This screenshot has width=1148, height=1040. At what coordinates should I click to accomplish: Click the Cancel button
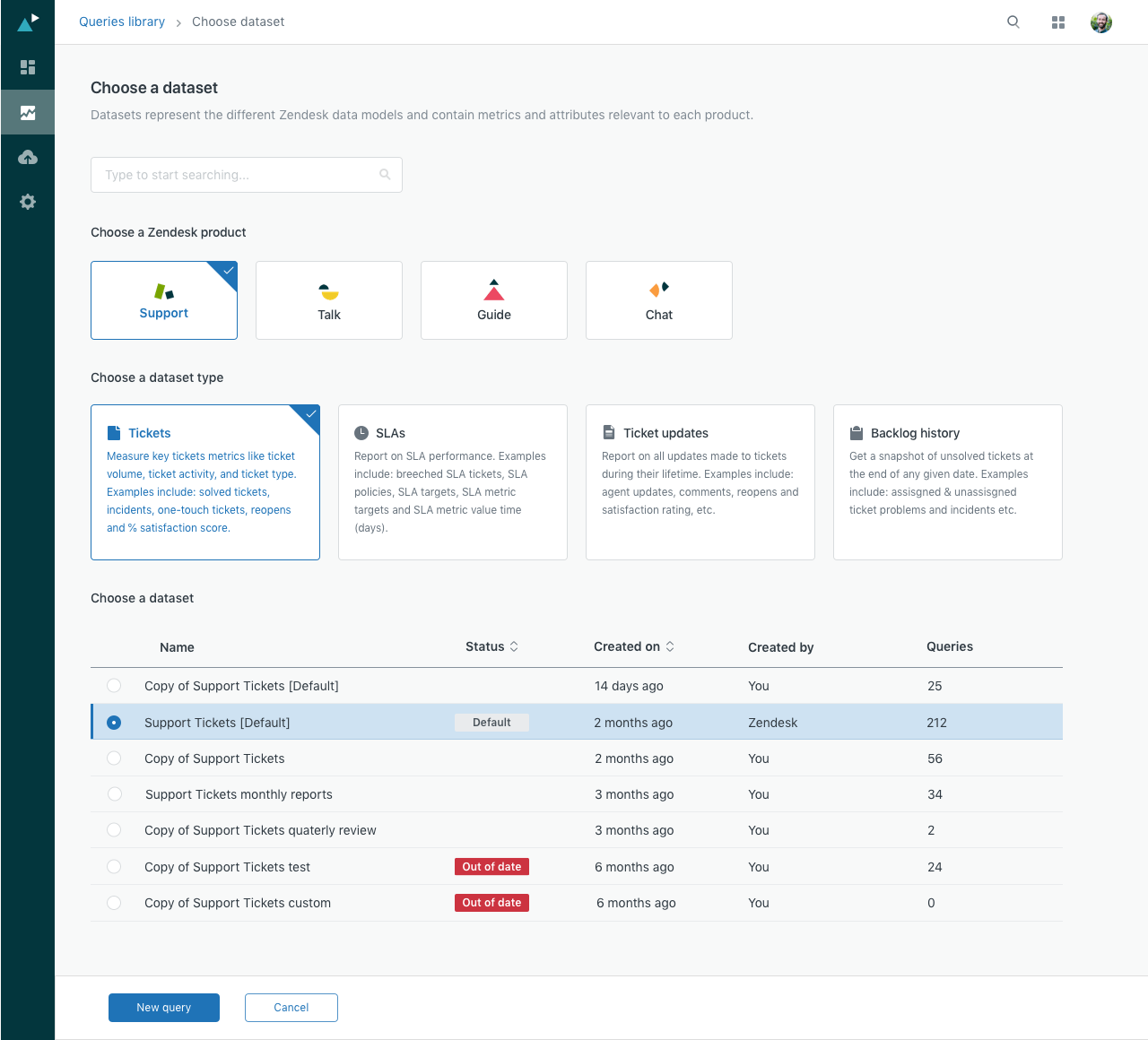[x=291, y=1008]
